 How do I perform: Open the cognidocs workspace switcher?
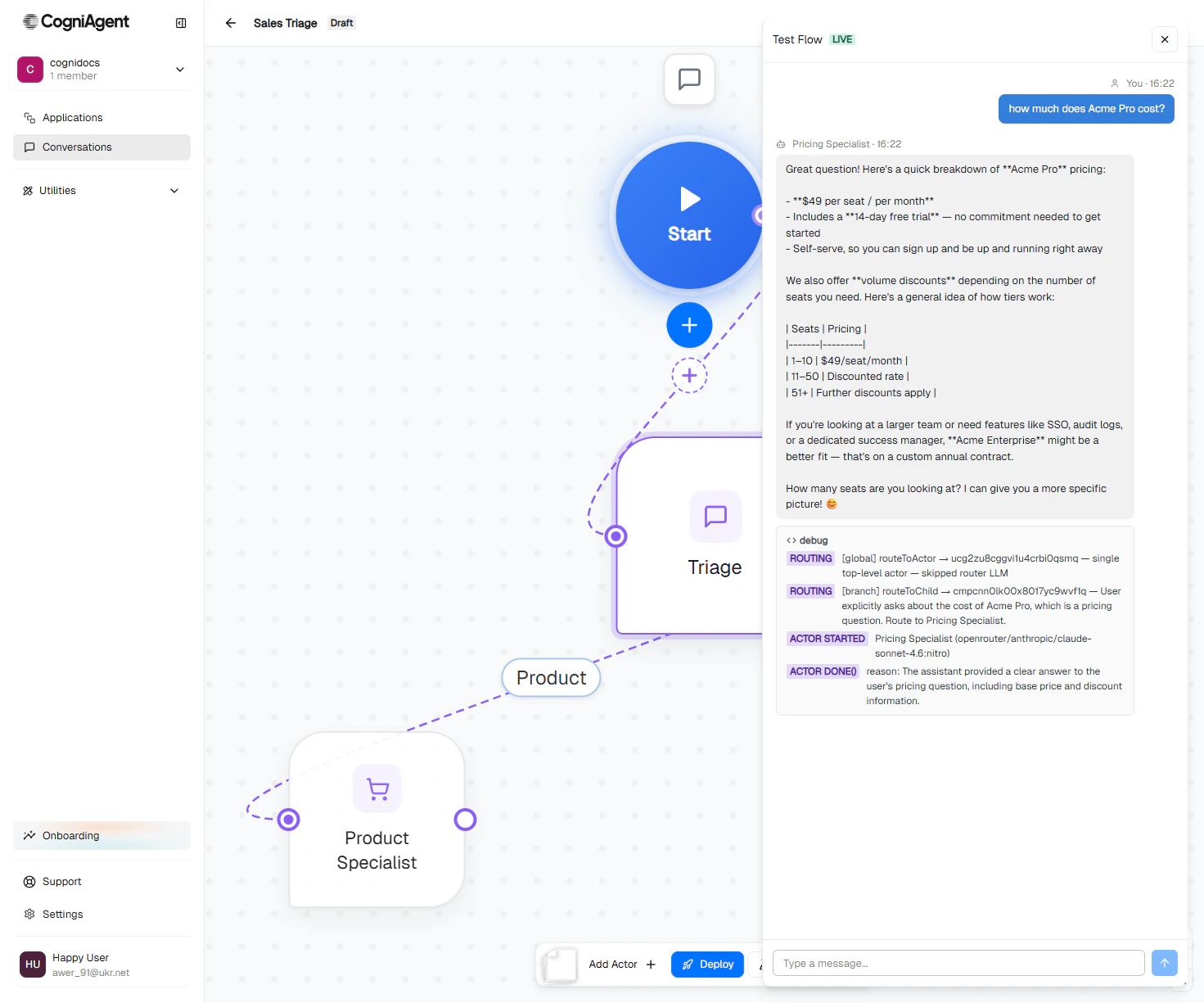[102, 70]
